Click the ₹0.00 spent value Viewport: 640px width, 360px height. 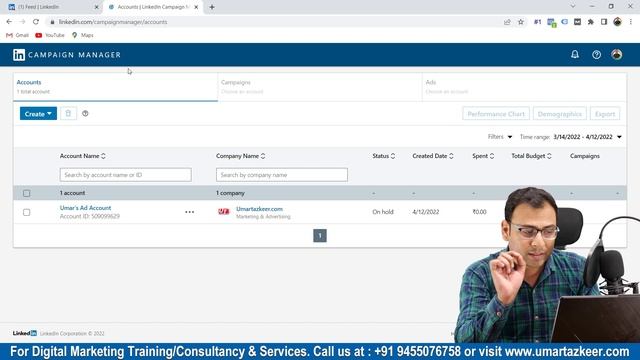tap(480, 212)
